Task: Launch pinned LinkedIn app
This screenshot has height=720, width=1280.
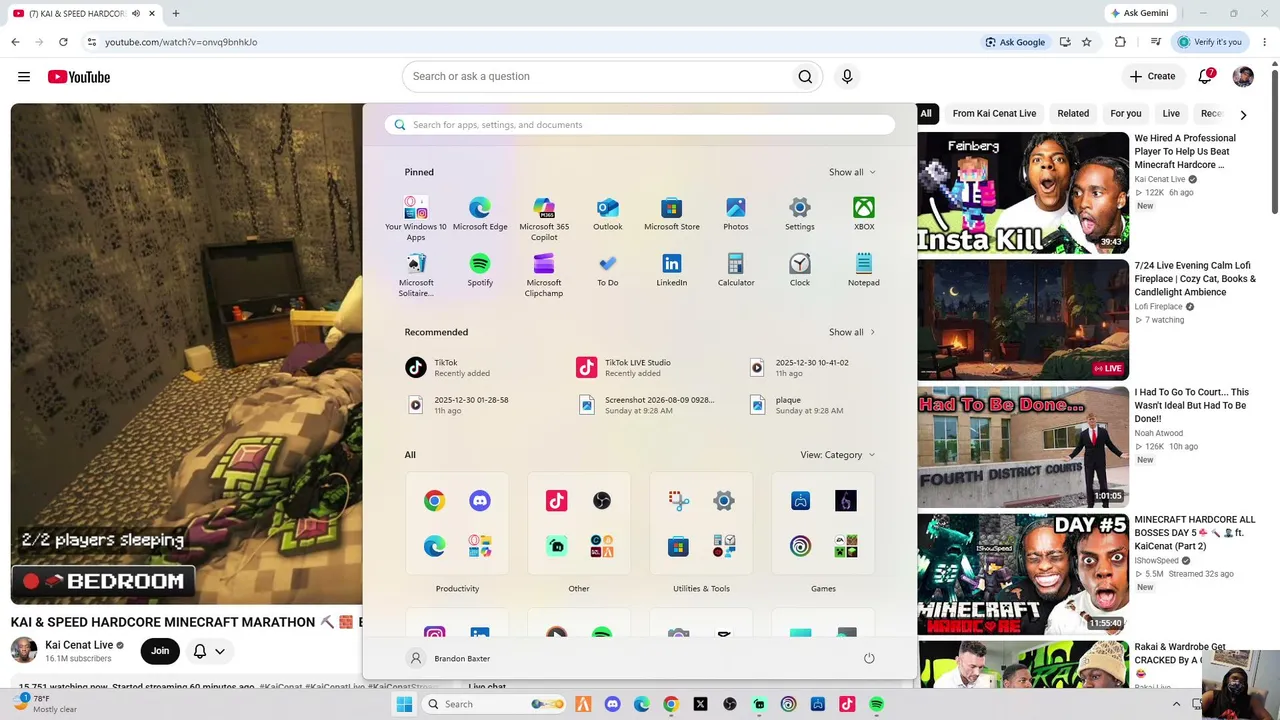Action: pyautogui.click(x=672, y=270)
